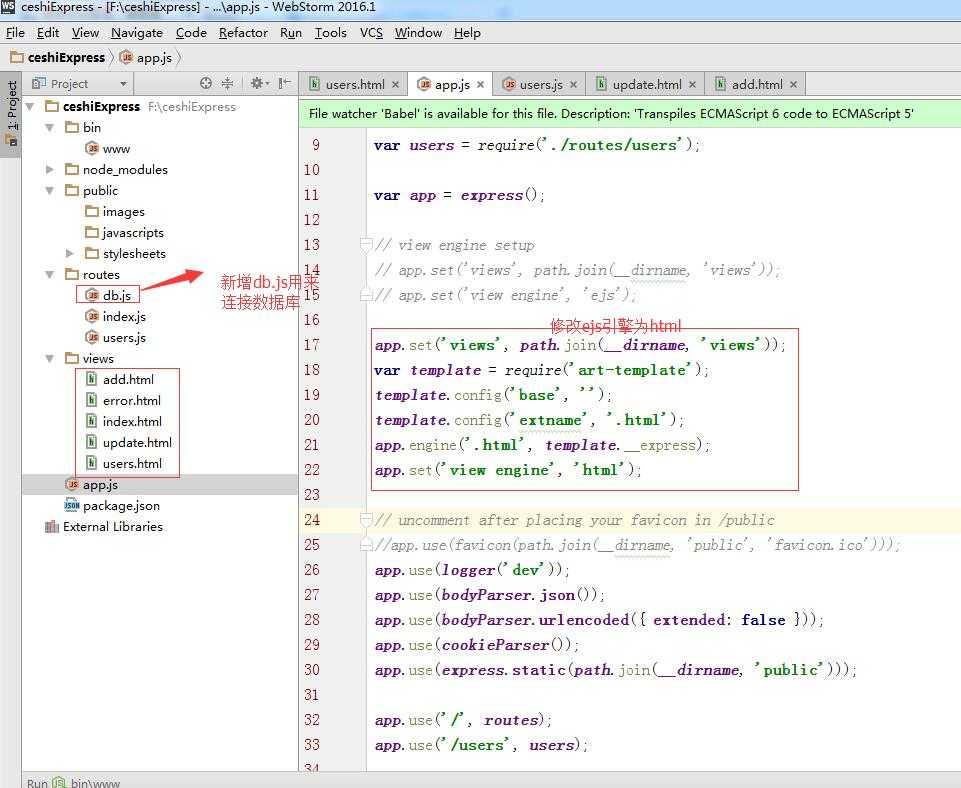Switch to the users.html editor tab
This screenshot has width=961, height=788.
coord(355,85)
